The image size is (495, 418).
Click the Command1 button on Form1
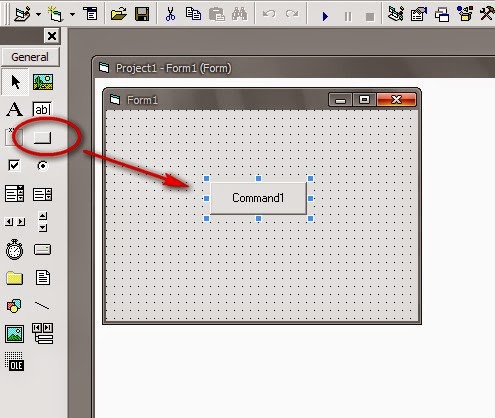pyautogui.click(x=258, y=198)
